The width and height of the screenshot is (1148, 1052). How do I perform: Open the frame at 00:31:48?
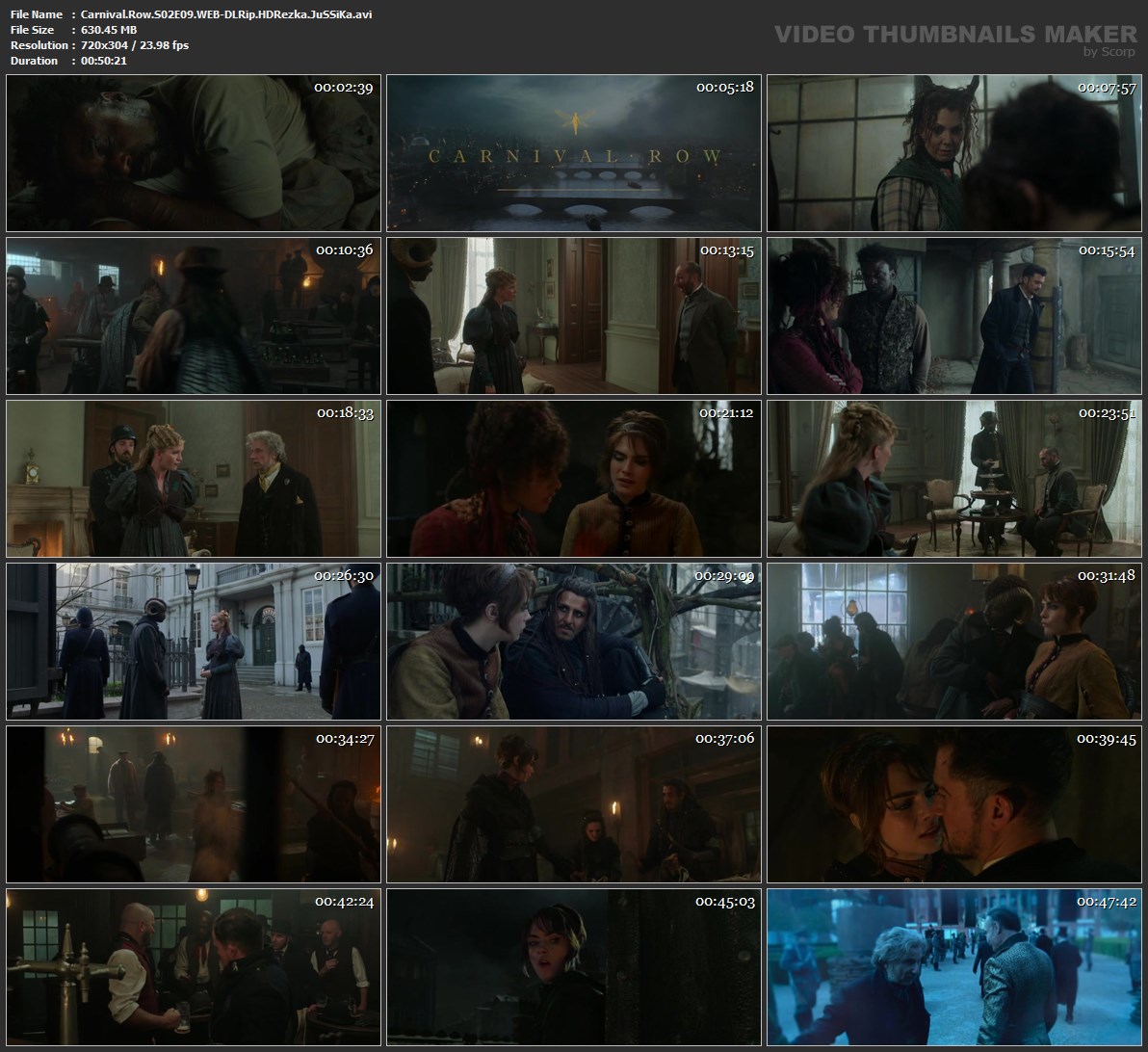pyautogui.click(x=954, y=642)
